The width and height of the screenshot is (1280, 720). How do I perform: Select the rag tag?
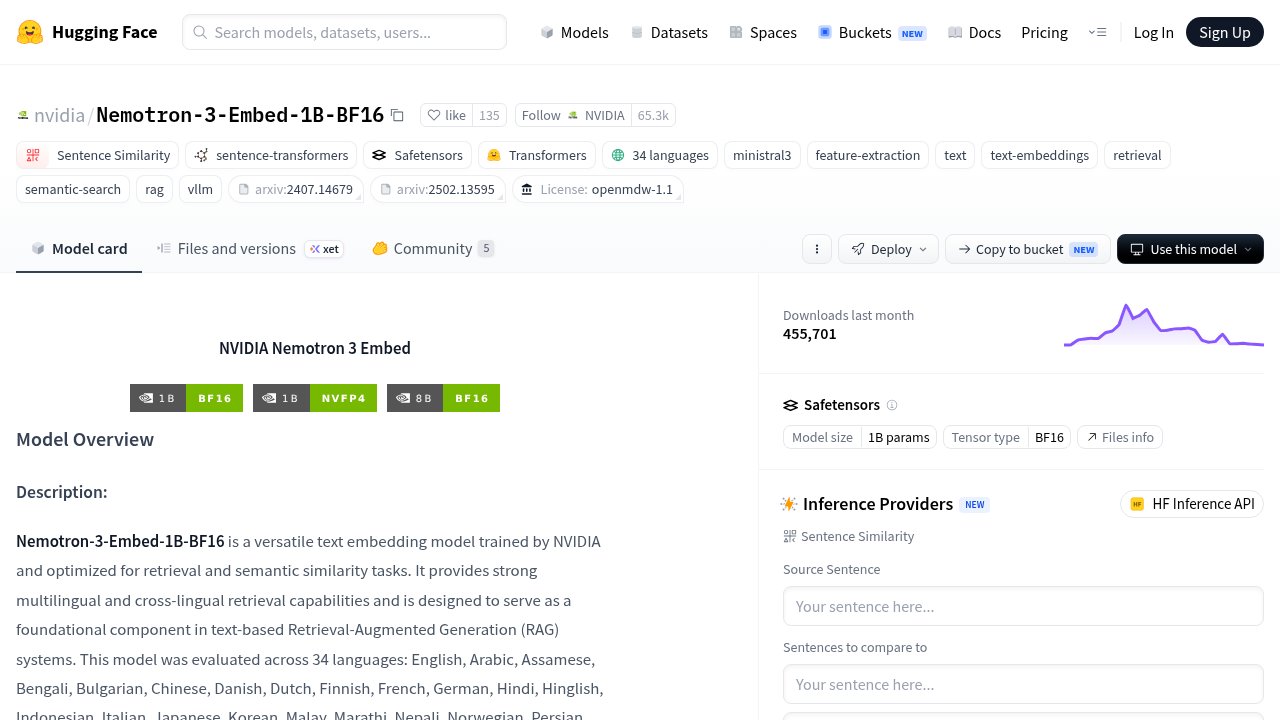point(154,189)
